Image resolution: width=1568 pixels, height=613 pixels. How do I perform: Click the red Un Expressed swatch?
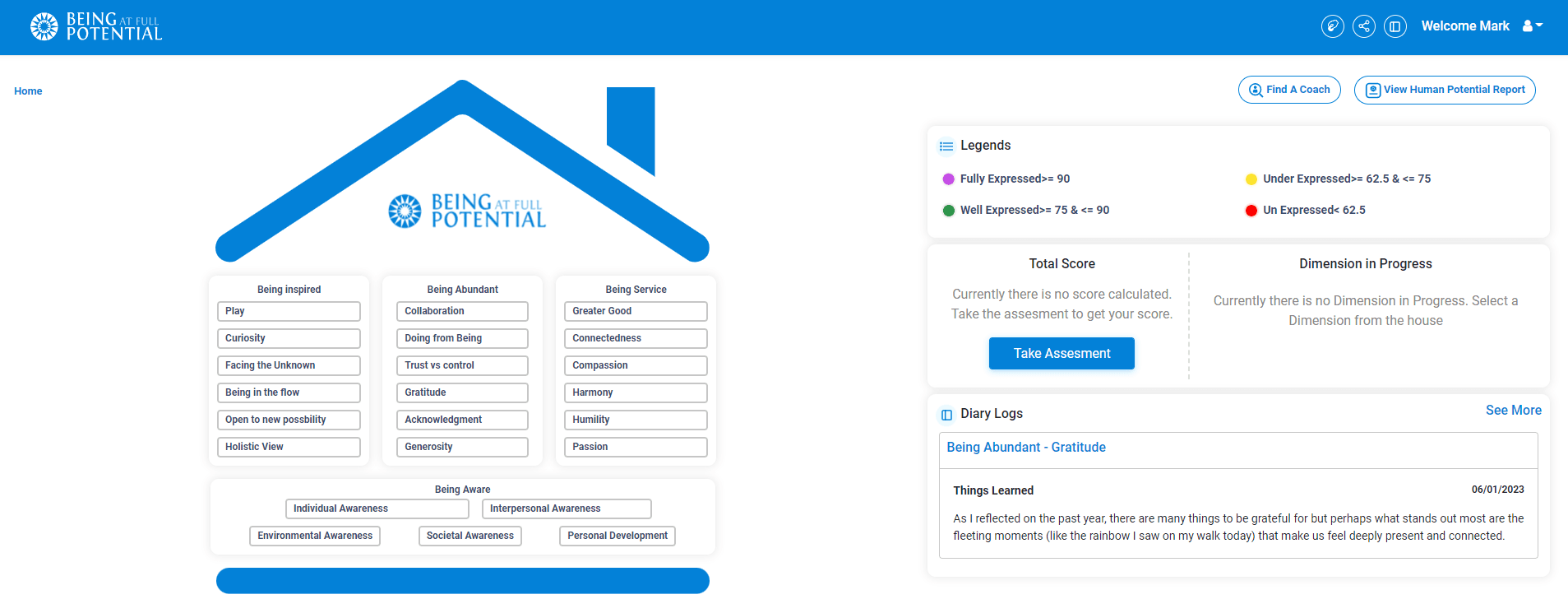pos(1251,211)
